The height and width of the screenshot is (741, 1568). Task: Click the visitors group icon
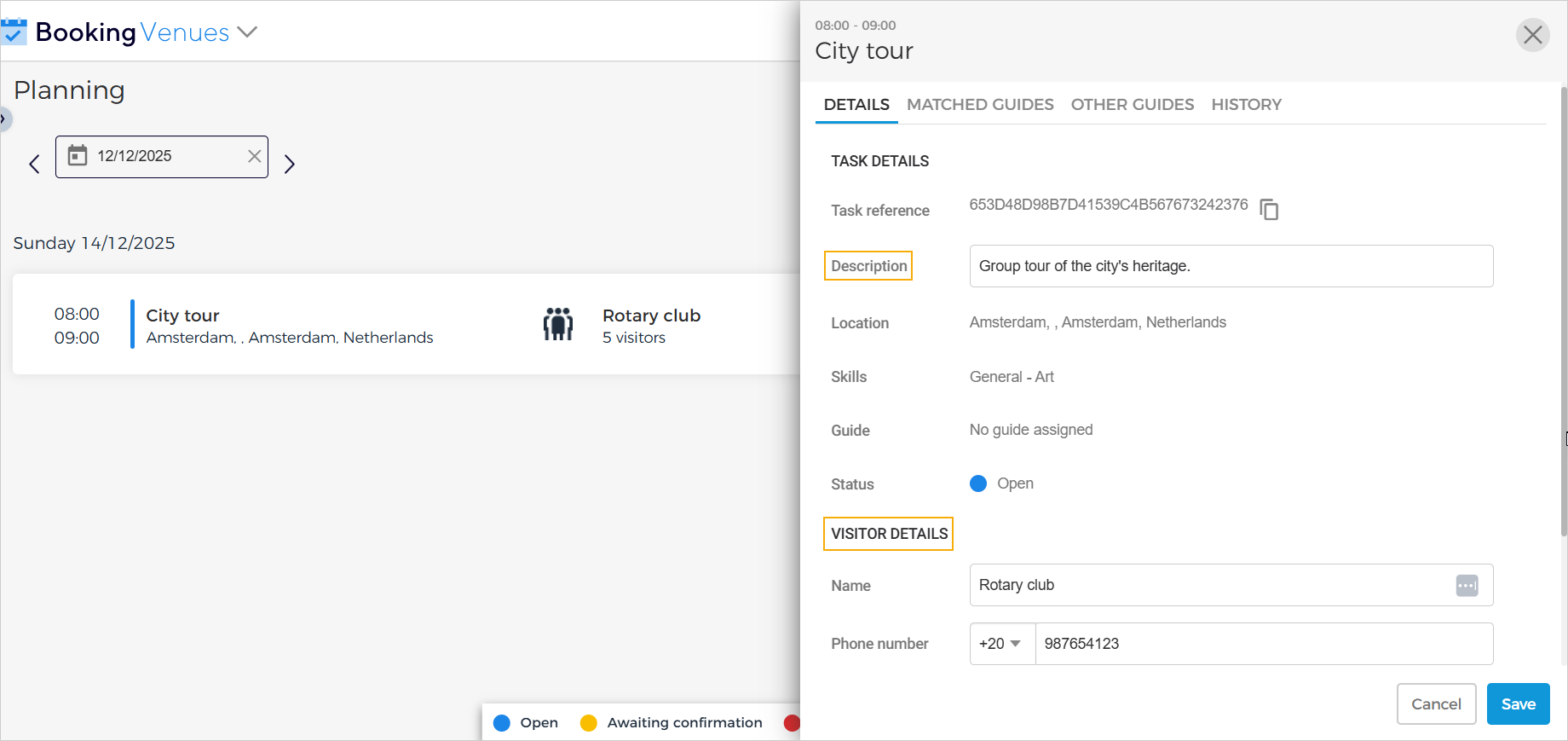coord(558,325)
